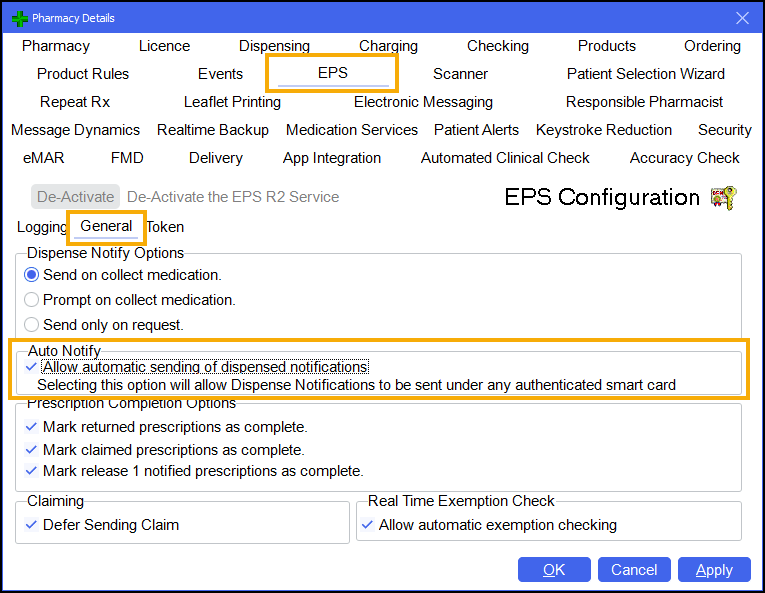This screenshot has height=593, width=765.
Task: Disable the Defer Sending Claim checkbox
Action: point(31,525)
